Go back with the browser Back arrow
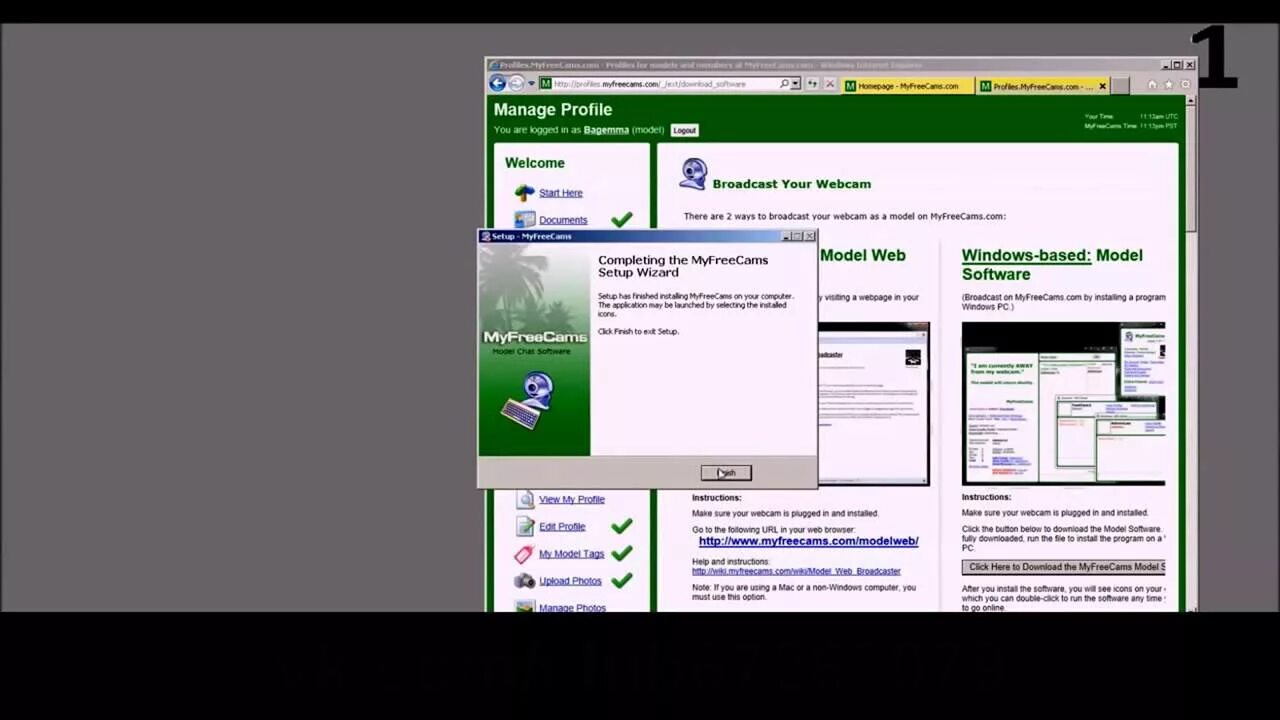Viewport: 1280px width, 720px height. [x=497, y=84]
